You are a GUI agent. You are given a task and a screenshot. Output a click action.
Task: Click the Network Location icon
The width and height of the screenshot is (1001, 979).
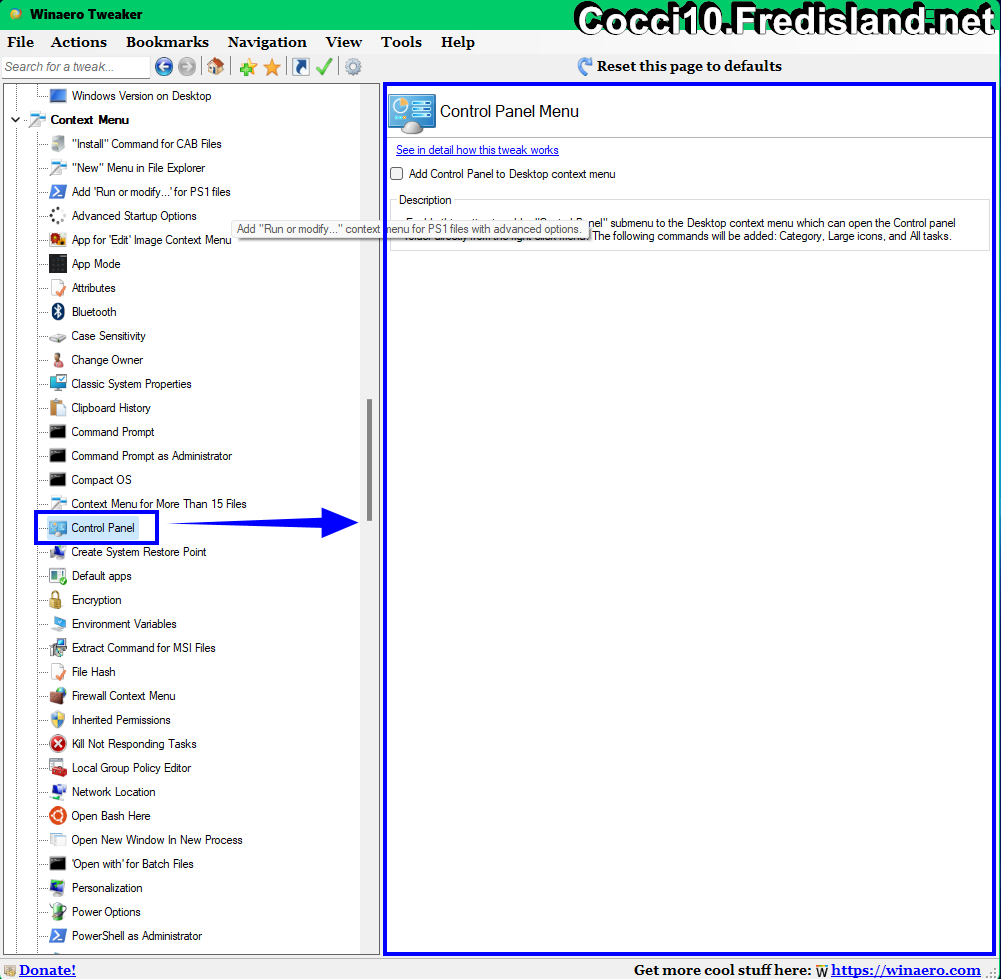[x=58, y=792]
